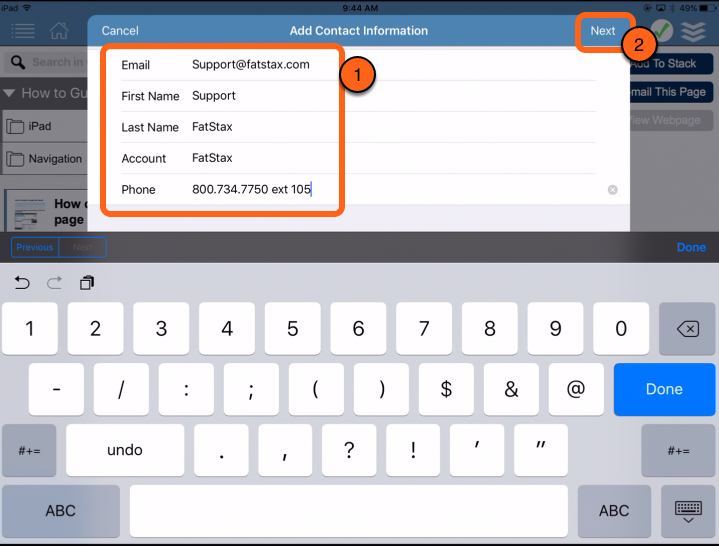Edit the Email field

click(x=358, y=65)
